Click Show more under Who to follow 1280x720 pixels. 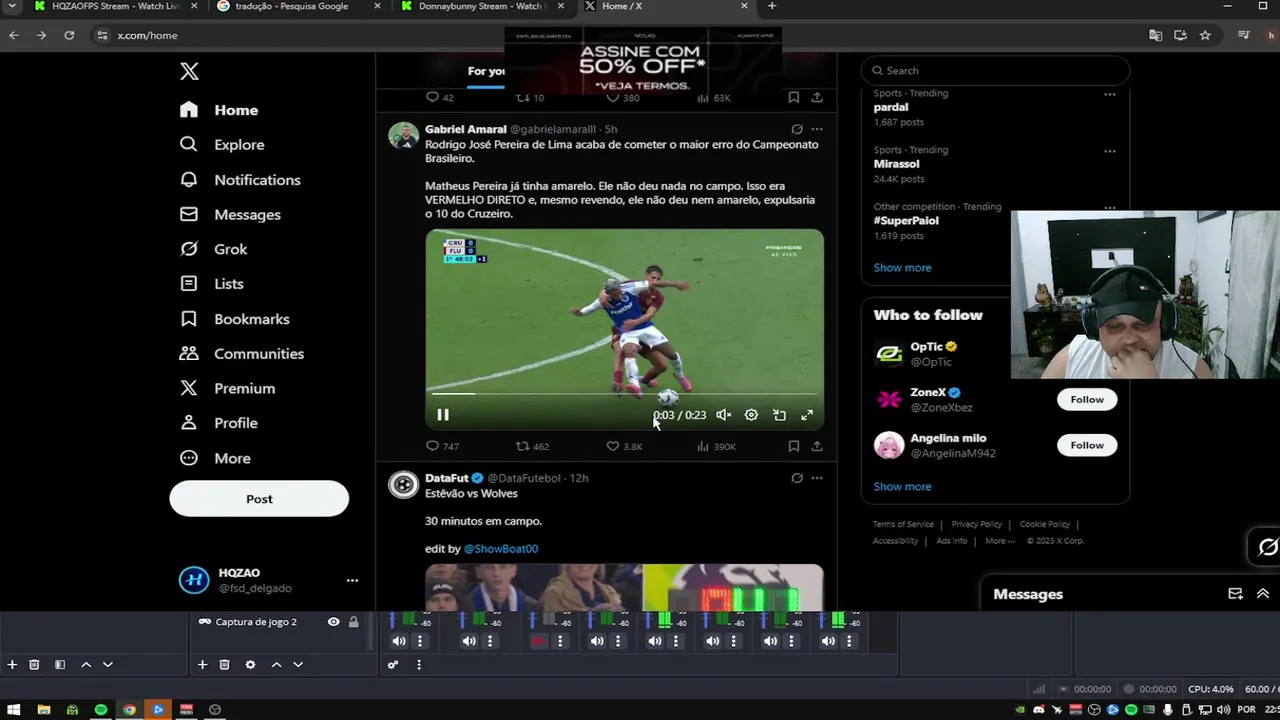tap(902, 487)
